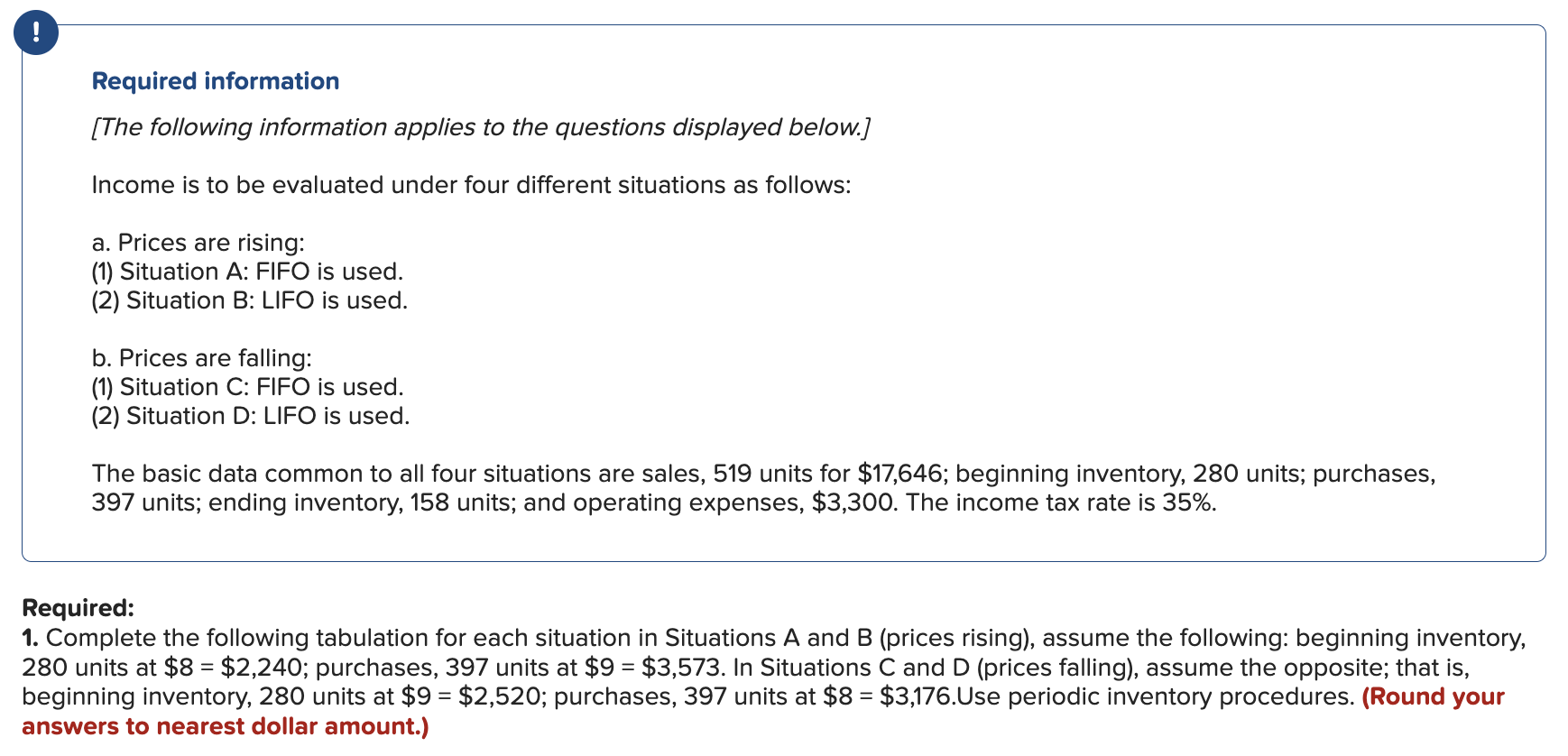
Task: Click the 'Income is to be evaluated' sentence
Action: tap(471, 185)
